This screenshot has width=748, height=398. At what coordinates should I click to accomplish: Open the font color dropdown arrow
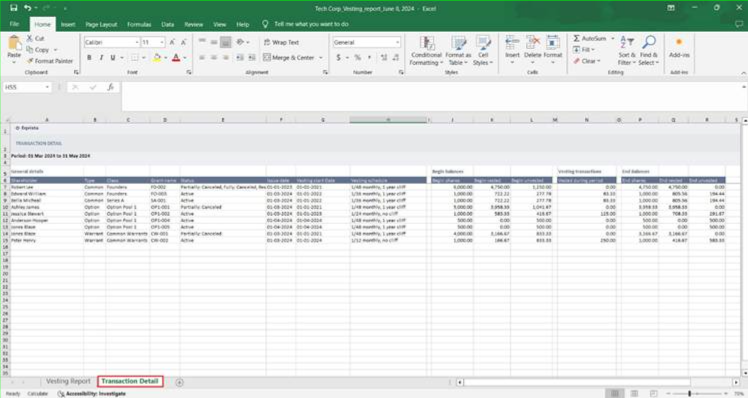(185, 58)
